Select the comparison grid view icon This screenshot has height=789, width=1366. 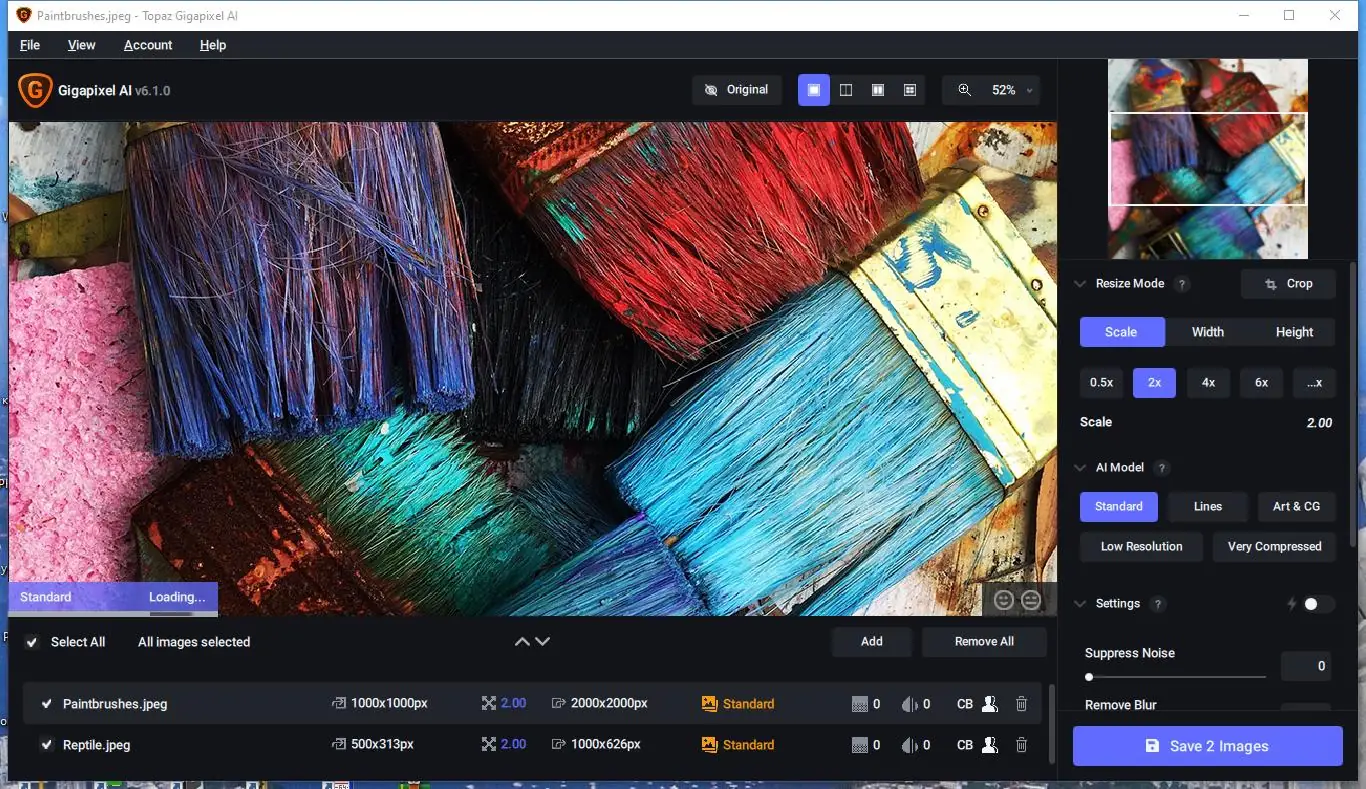pos(910,90)
